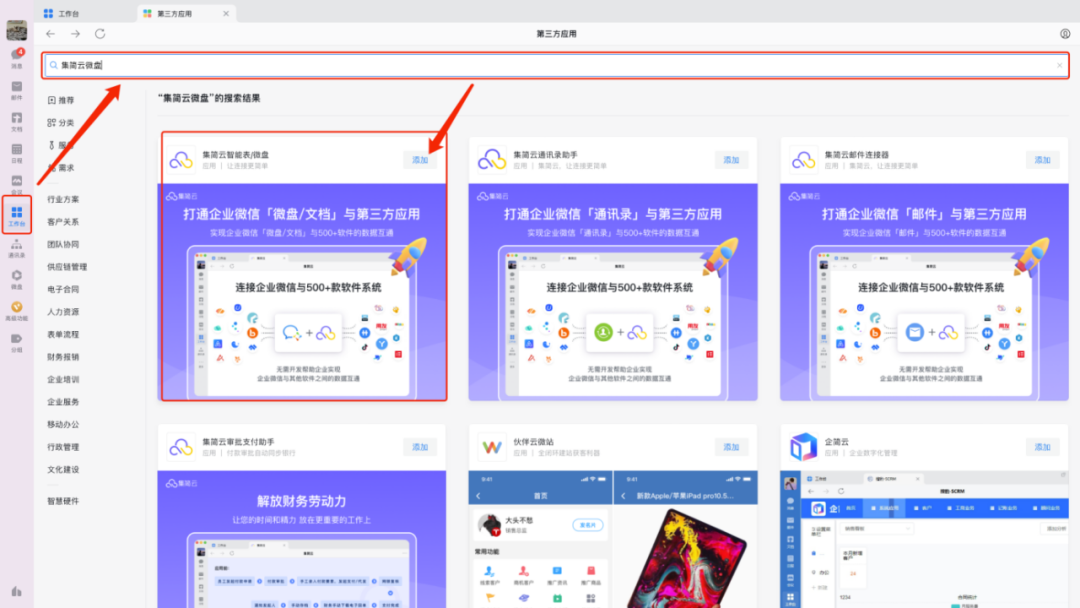Select 推荐 in the category list
The height and width of the screenshot is (608, 1080).
[61, 101]
